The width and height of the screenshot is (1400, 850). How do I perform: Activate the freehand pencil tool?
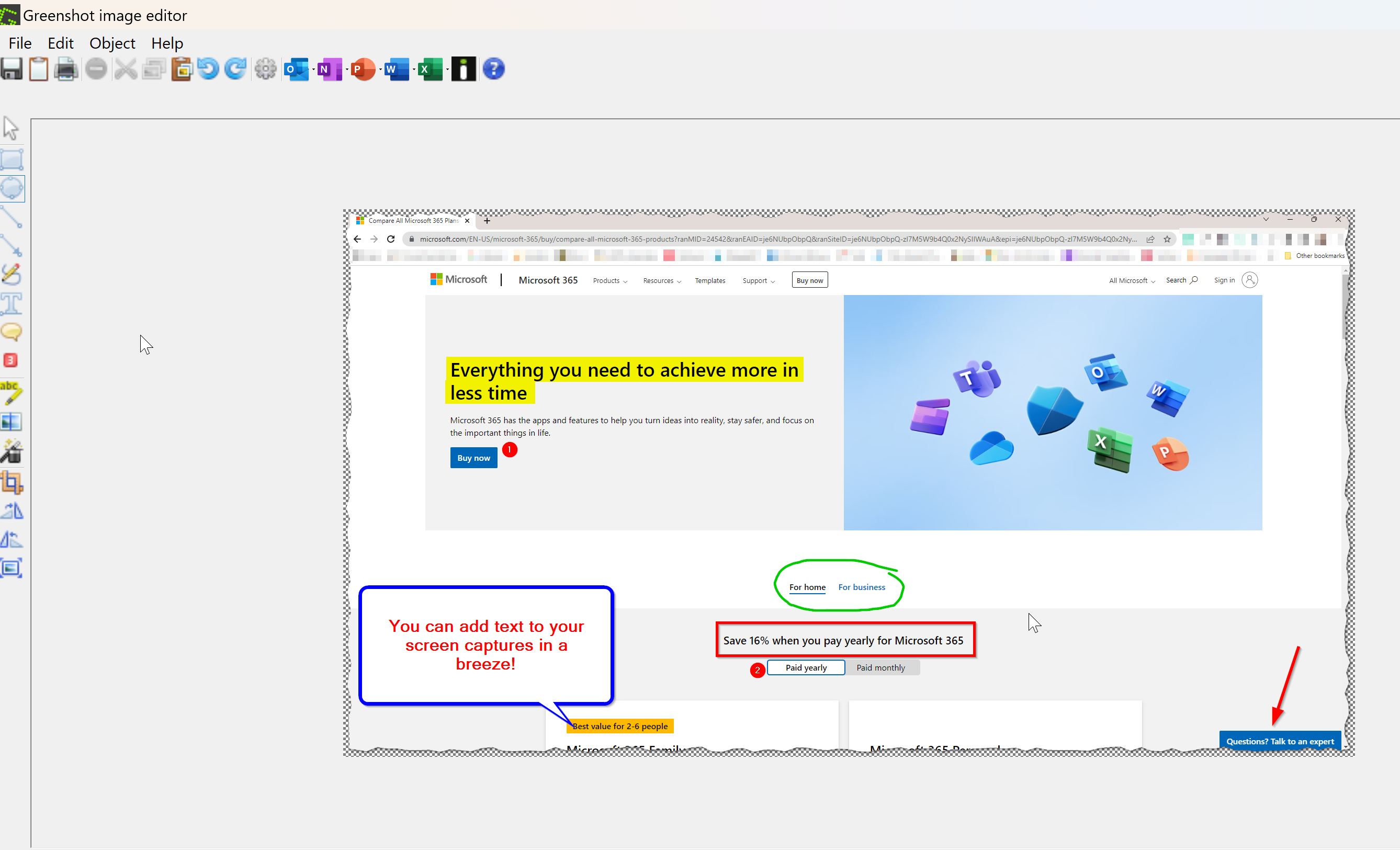(x=12, y=275)
